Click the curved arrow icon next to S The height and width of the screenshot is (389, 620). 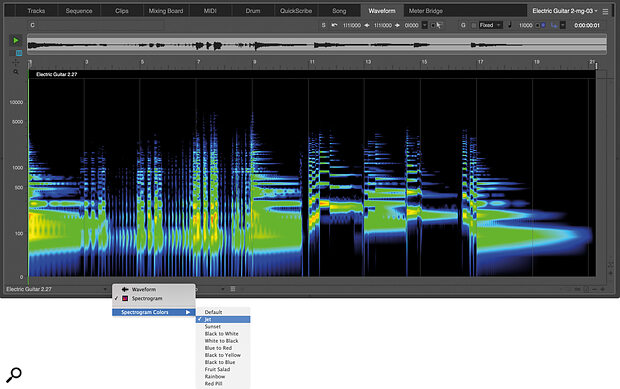pos(335,25)
